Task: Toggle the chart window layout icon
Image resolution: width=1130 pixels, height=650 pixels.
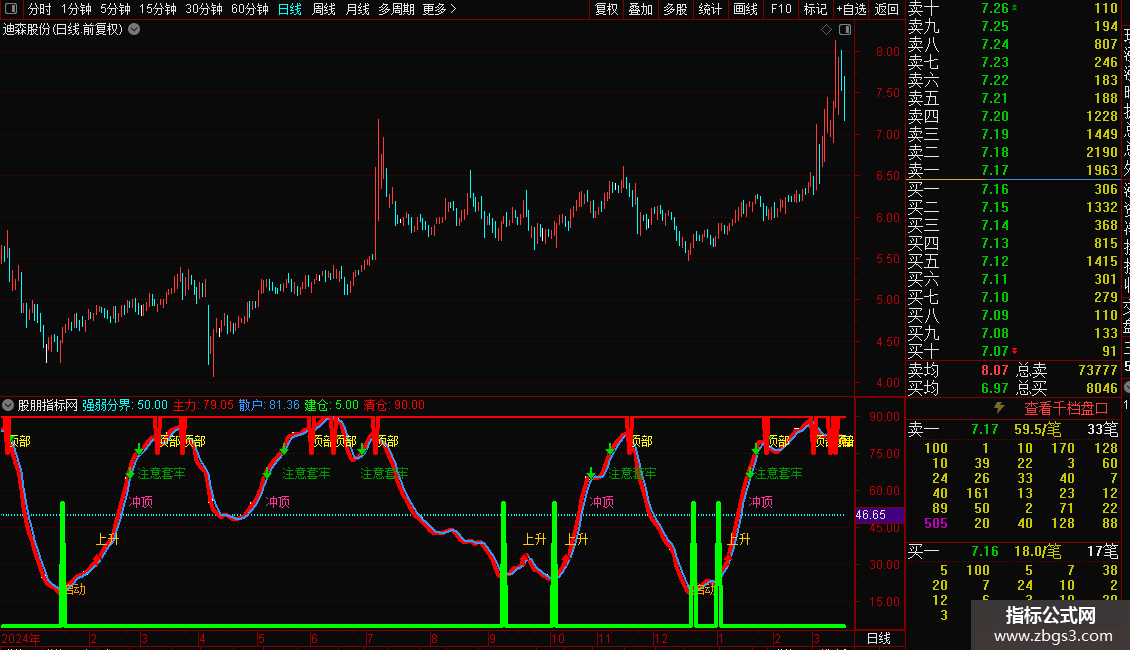Action: tap(845, 30)
